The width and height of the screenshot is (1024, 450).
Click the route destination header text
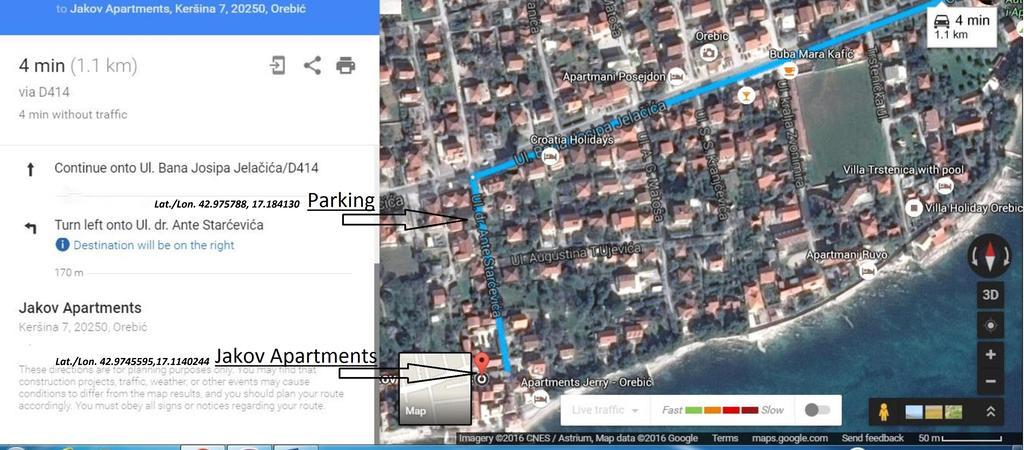click(x=182, y=10)
